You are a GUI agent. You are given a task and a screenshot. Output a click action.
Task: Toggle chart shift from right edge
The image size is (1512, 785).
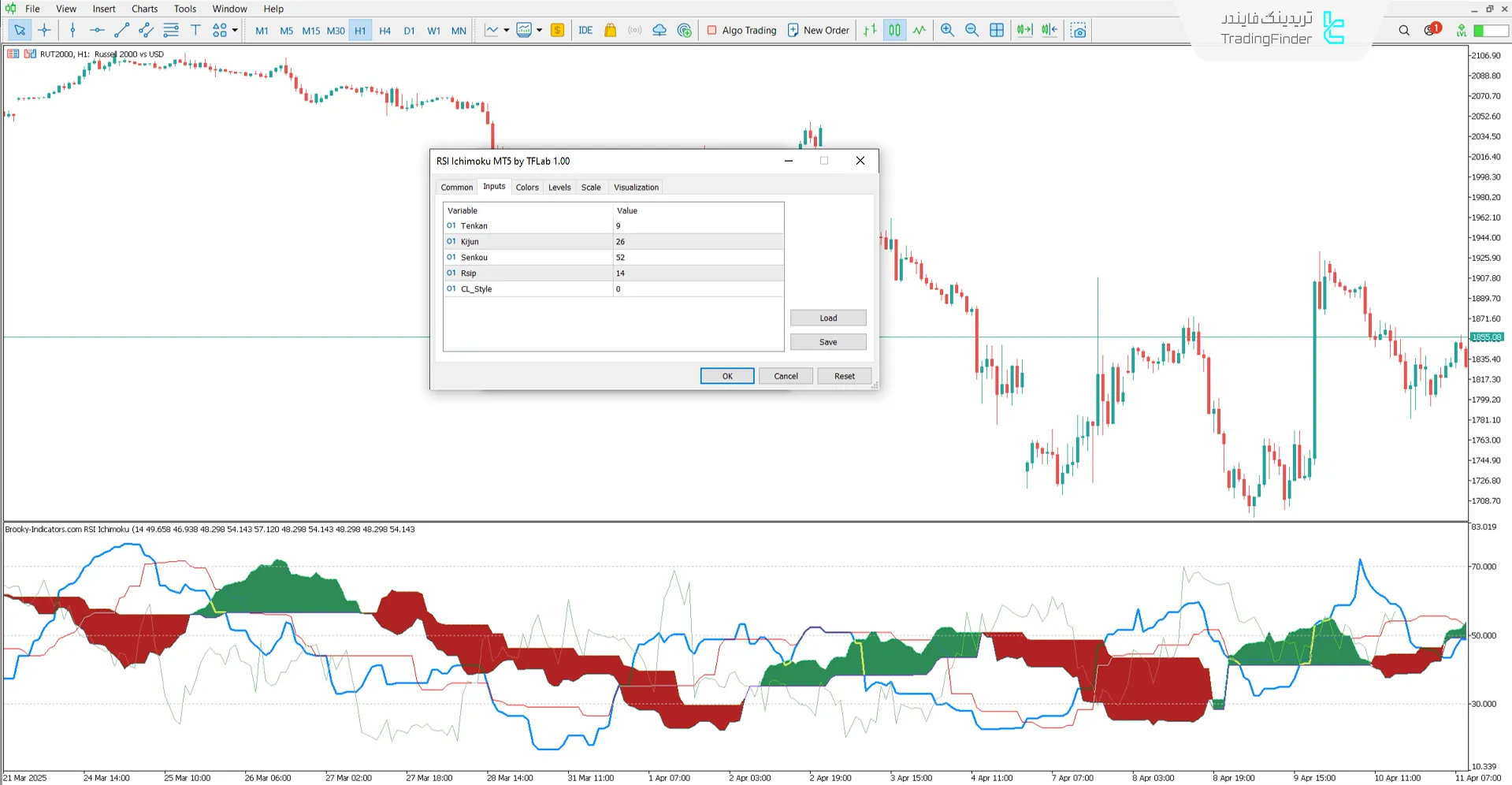point(1049,30)
